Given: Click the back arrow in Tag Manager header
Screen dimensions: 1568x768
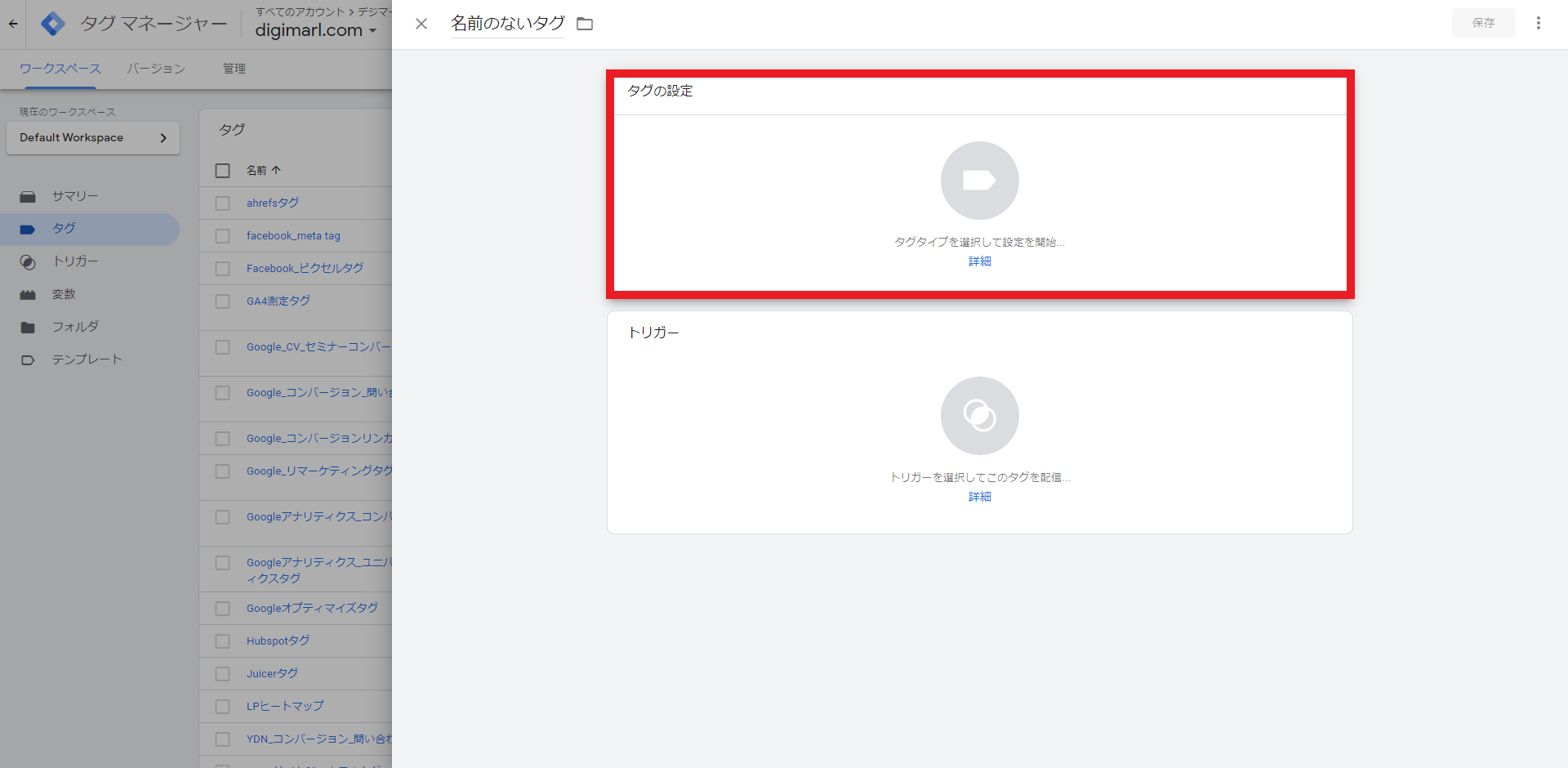Looking at the screenshot, I should pos(13,24).
